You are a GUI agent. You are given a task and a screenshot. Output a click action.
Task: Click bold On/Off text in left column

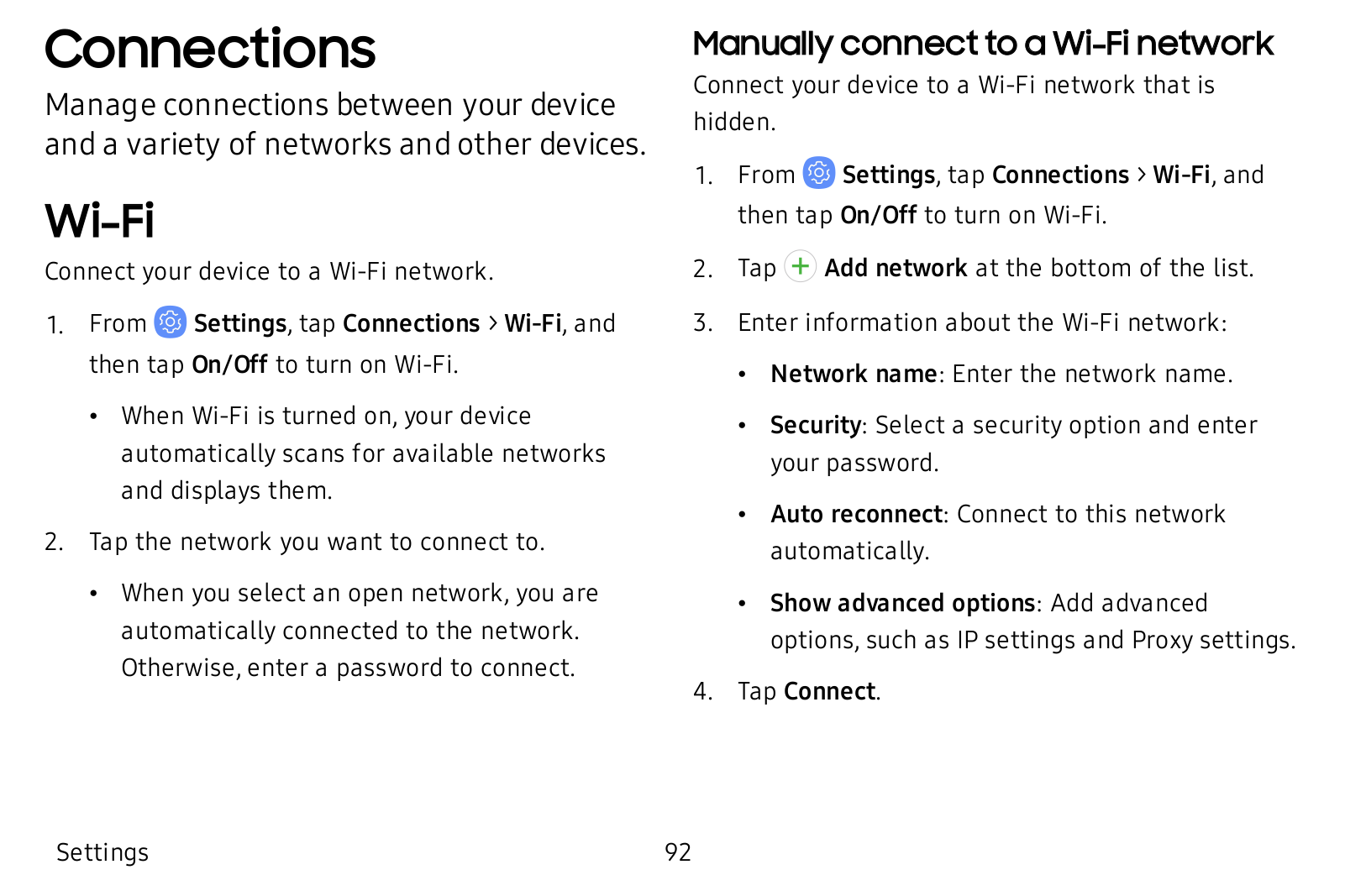229,364
